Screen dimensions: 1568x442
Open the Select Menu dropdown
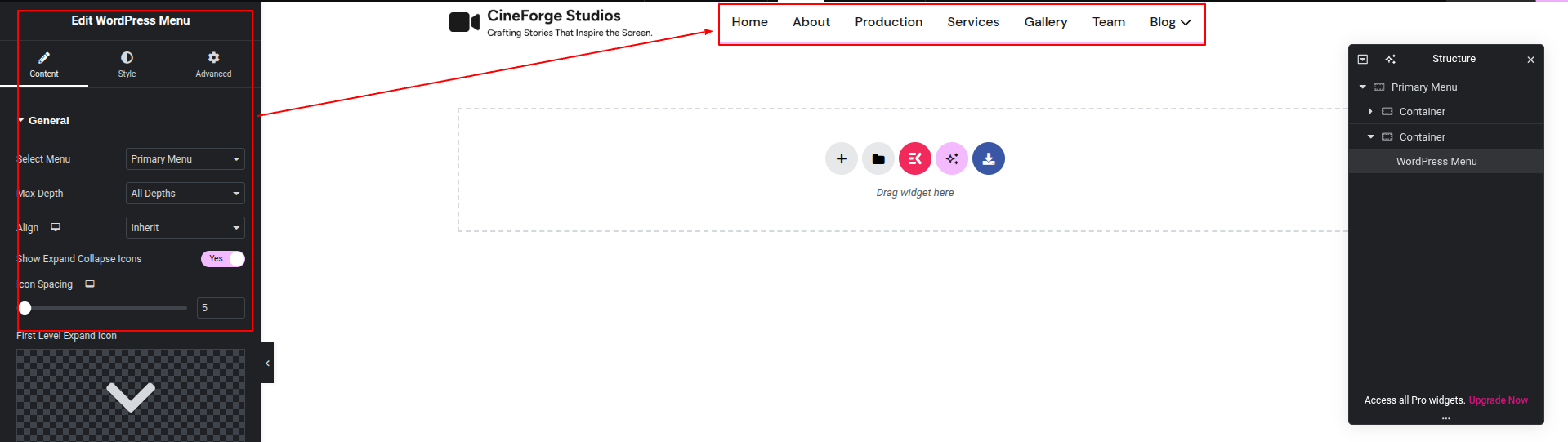(x=185, y=159)
